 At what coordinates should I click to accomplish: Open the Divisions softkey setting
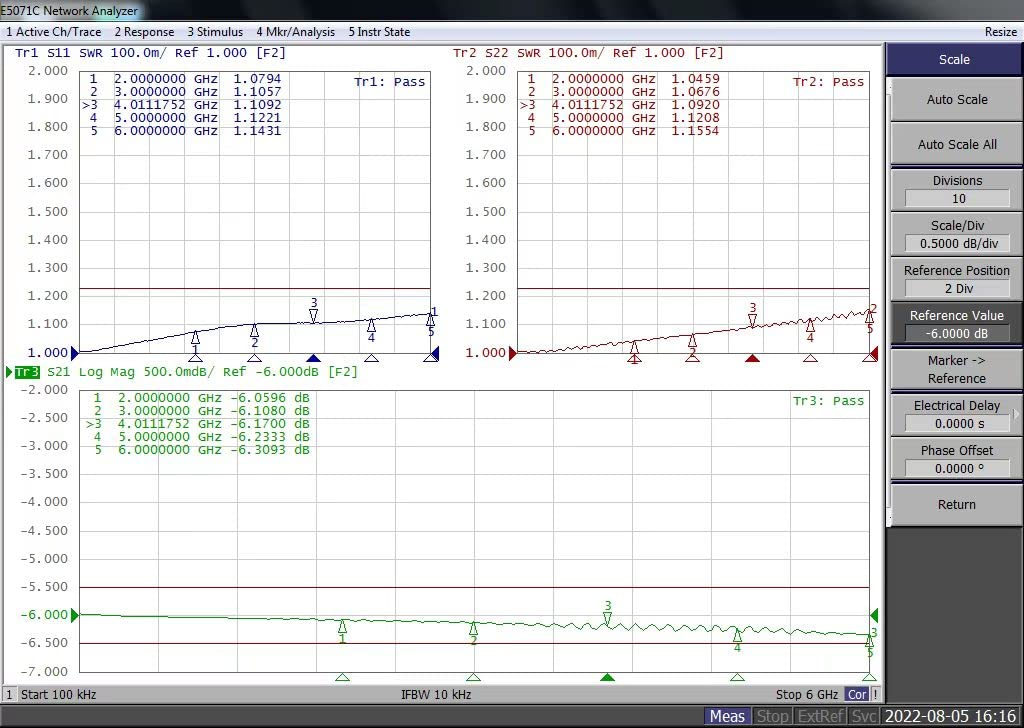[x=957, y=189]
